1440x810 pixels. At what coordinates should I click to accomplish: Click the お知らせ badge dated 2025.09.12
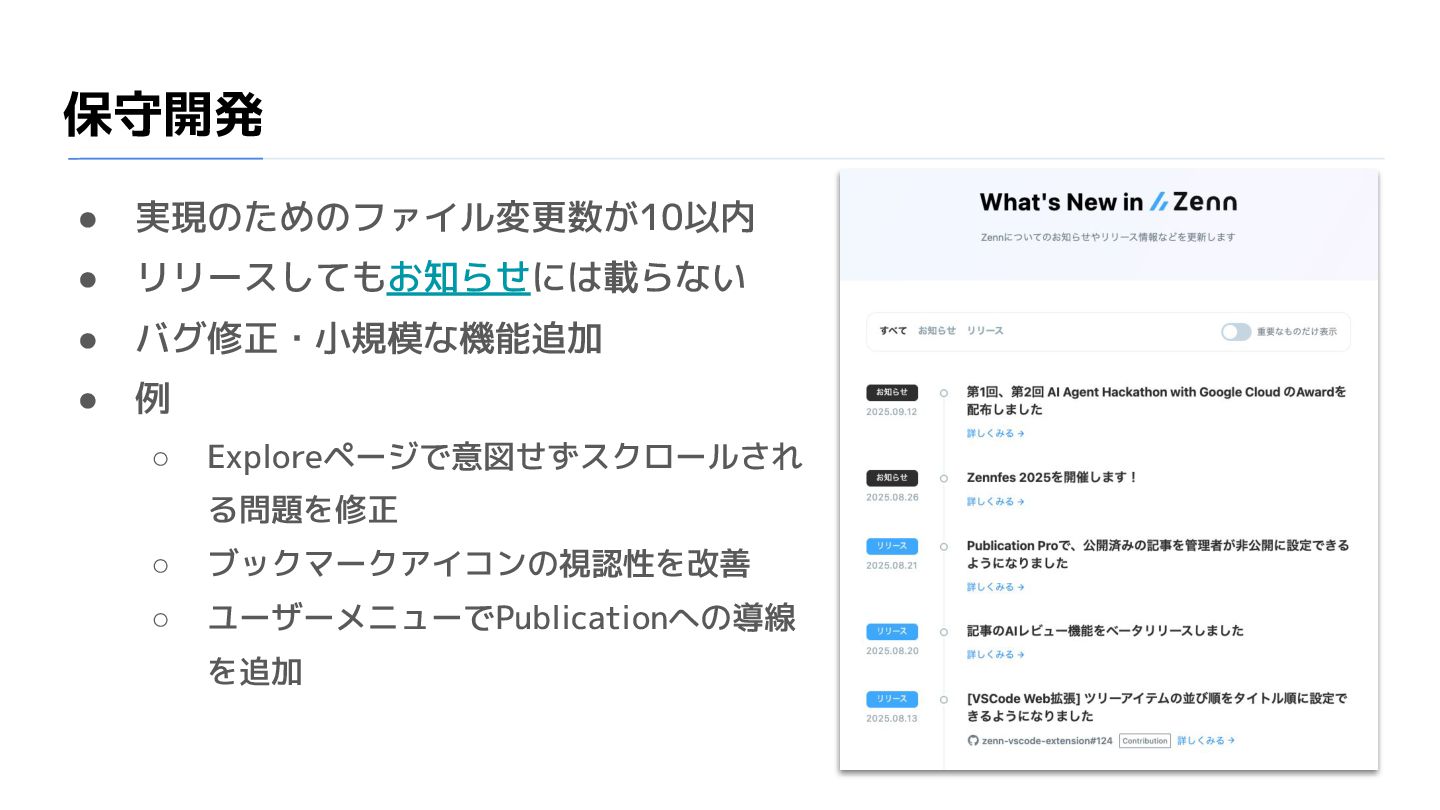click(x=892, y=393)
